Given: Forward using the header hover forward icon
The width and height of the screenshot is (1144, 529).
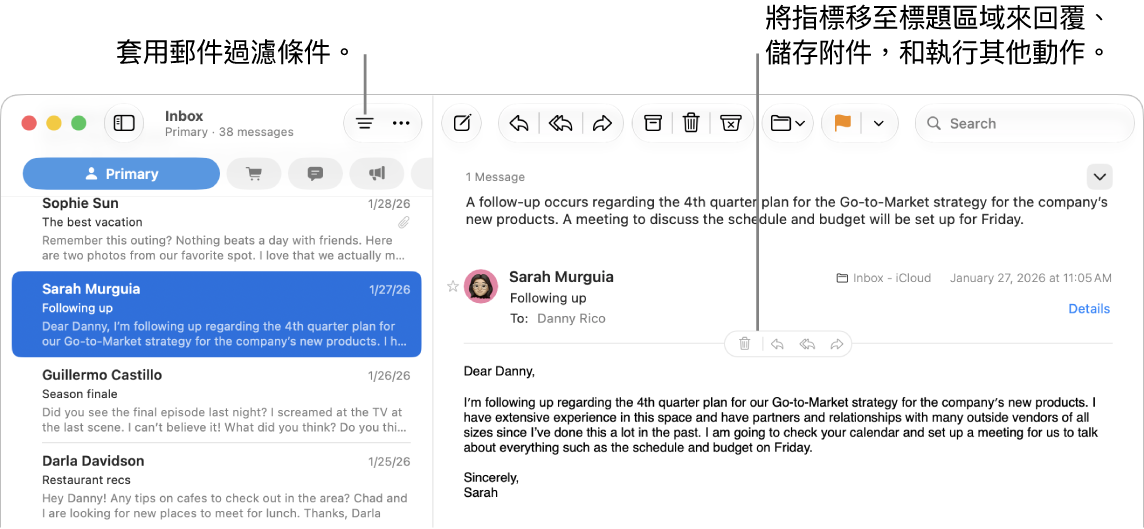Looking at the screenshot, I should point(838,344).
